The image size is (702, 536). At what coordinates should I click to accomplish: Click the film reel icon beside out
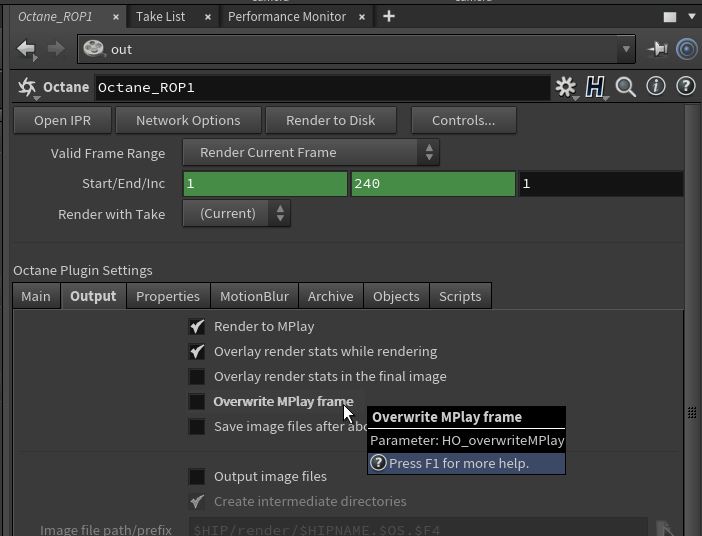click(93, 49)
